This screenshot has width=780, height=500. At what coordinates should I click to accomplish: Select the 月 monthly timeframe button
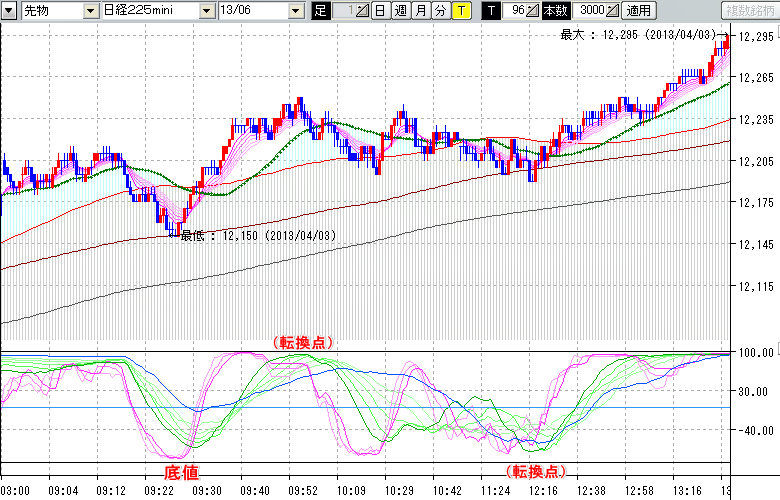420,11
